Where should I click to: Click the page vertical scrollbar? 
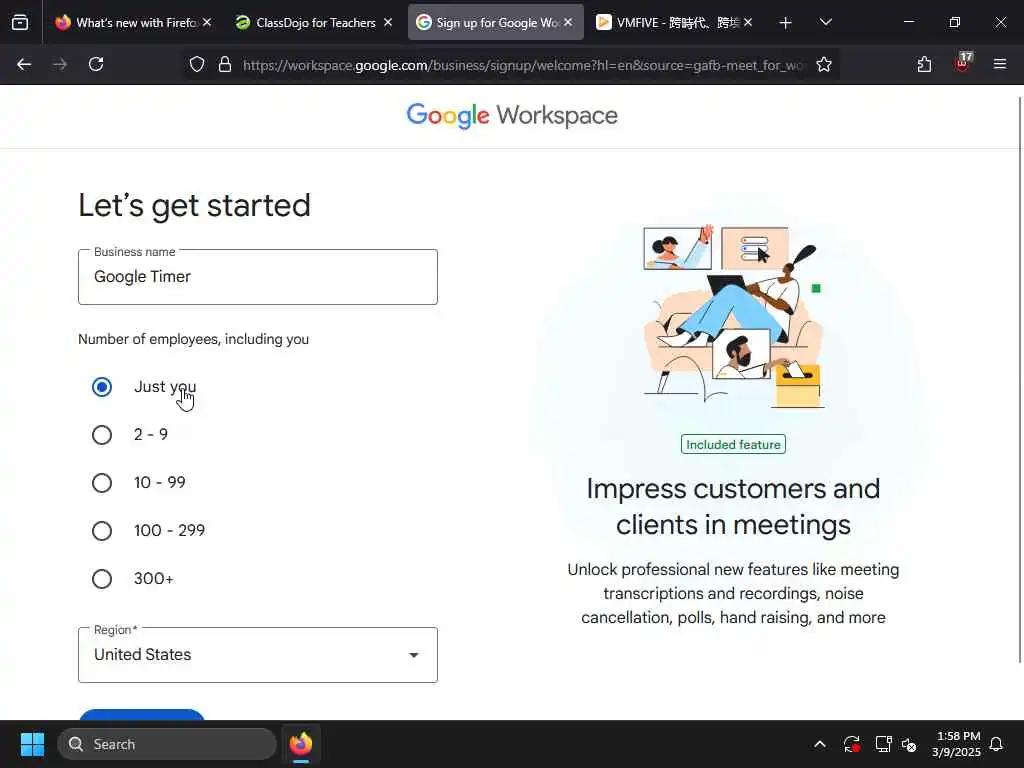coord(1020,379)
